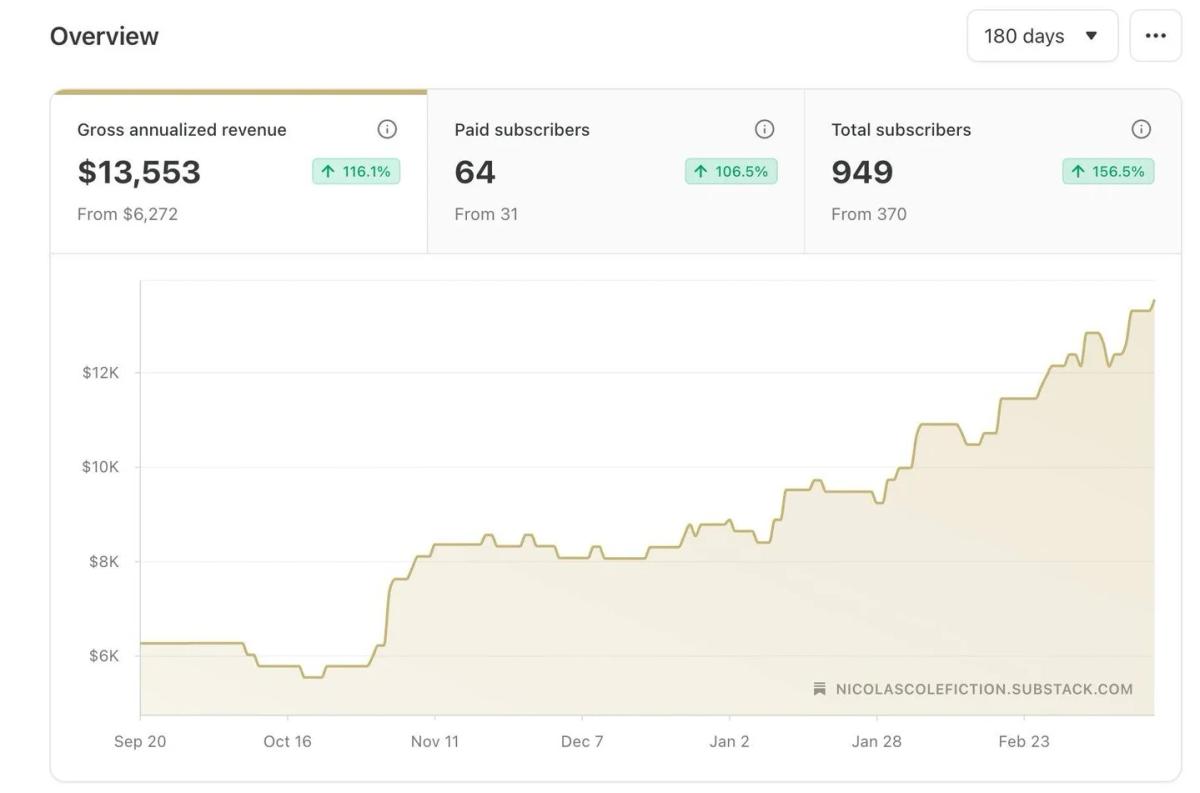
Task: Click the 106.5% increase badge
Action: 731,171
